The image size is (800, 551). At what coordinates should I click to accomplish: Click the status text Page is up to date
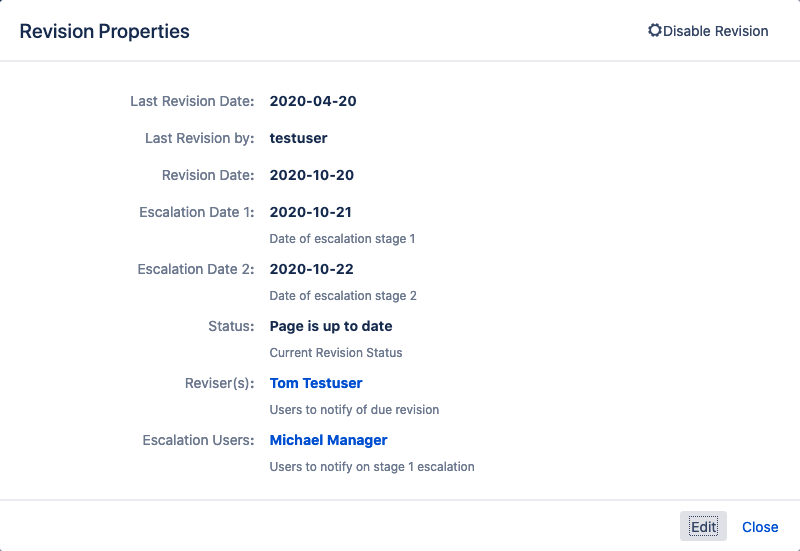click(x=331, y=327)
